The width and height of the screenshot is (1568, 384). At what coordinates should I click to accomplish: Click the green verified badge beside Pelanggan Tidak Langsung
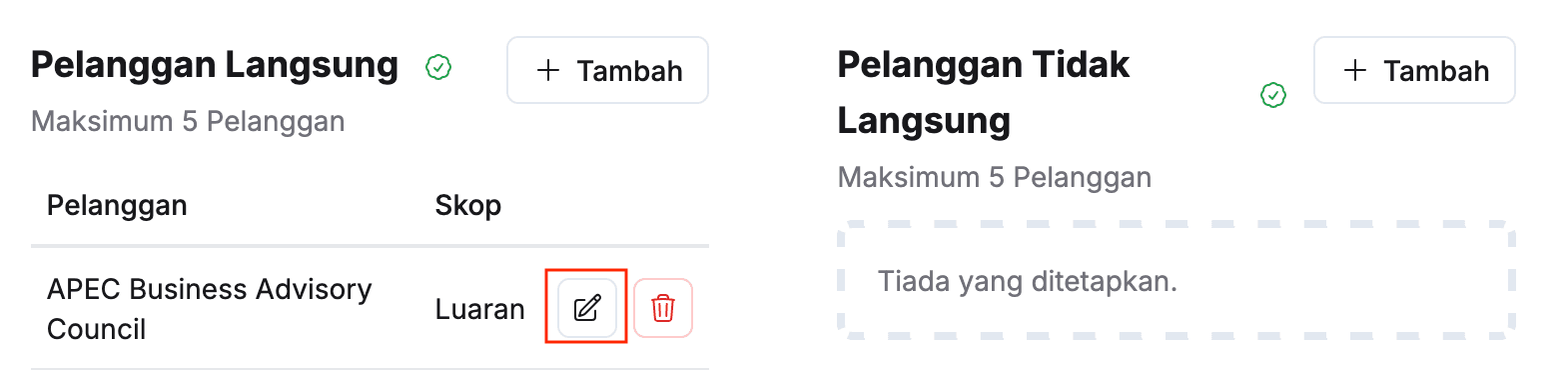pyautogui.click(x=1273, y=95)
